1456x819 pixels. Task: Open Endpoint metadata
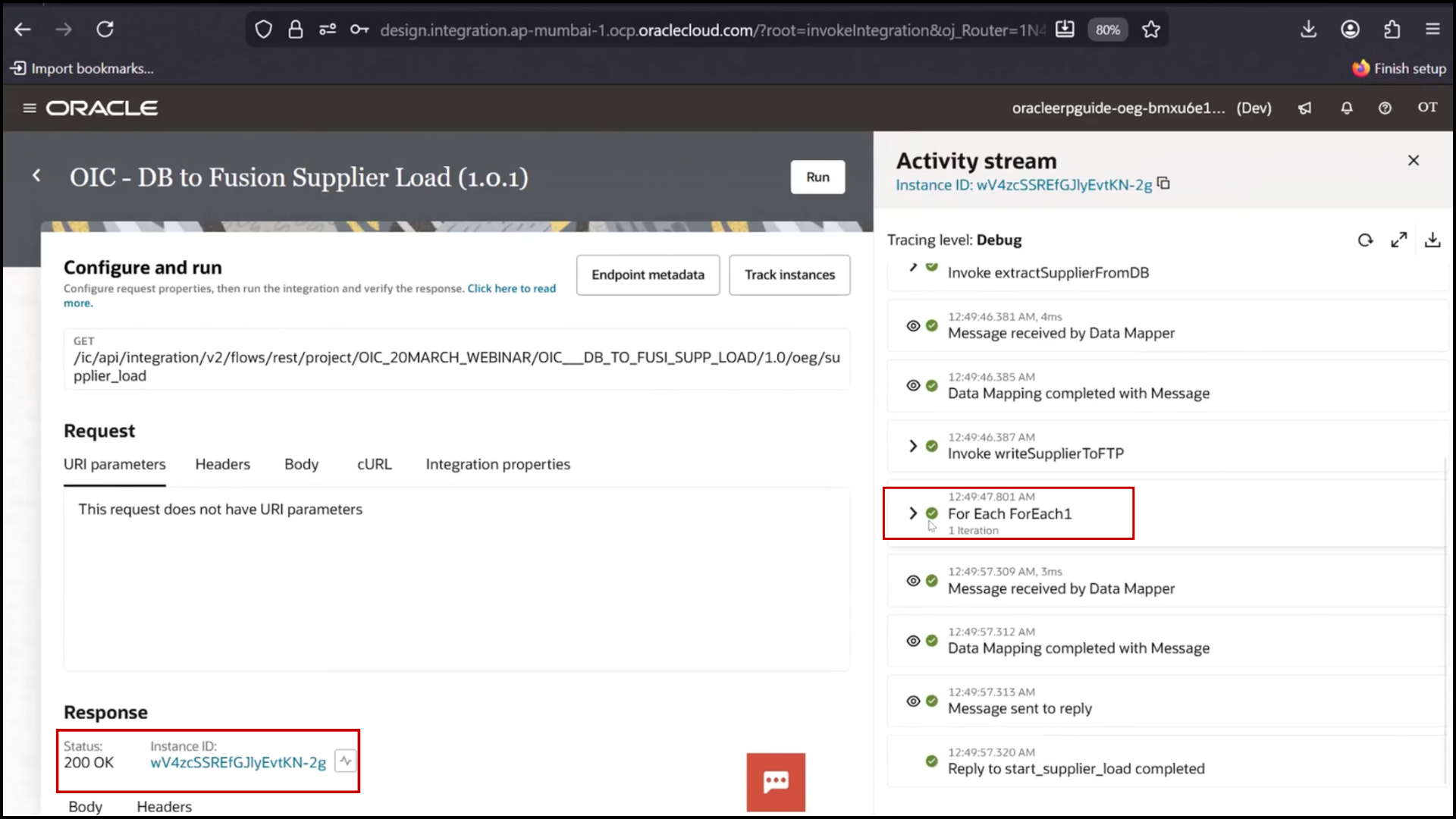648,275
